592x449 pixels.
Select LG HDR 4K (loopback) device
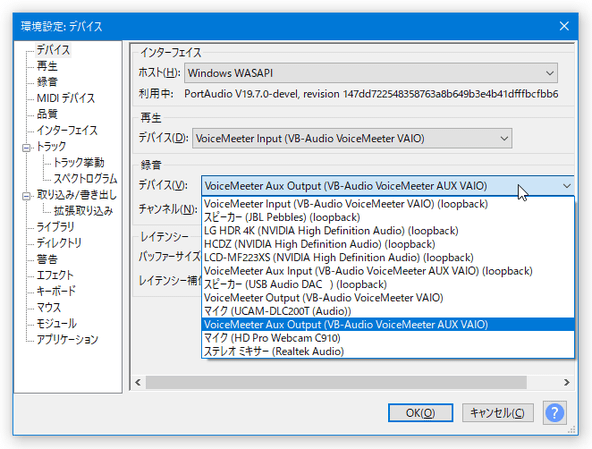(388, 231)
